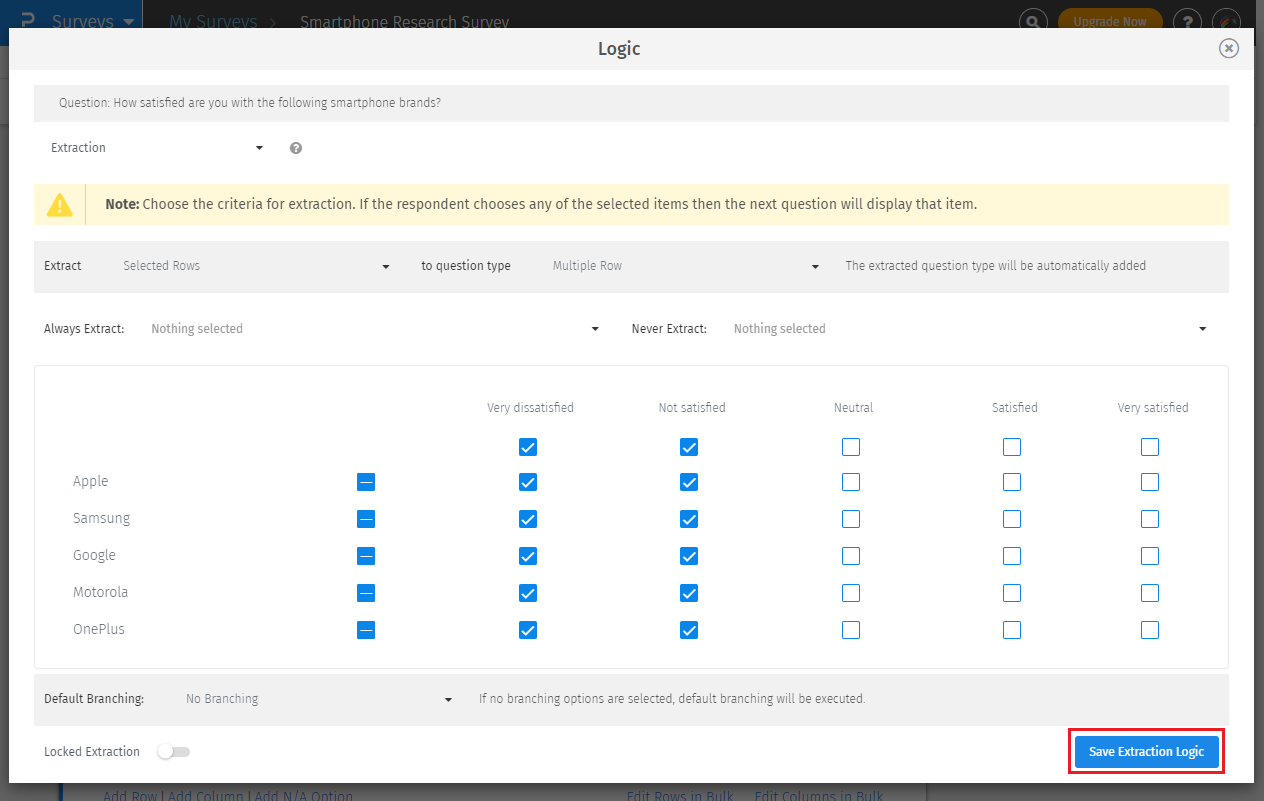
Task: Toggle the OnePlus row select-all checkbox
Action: point(365,629)
